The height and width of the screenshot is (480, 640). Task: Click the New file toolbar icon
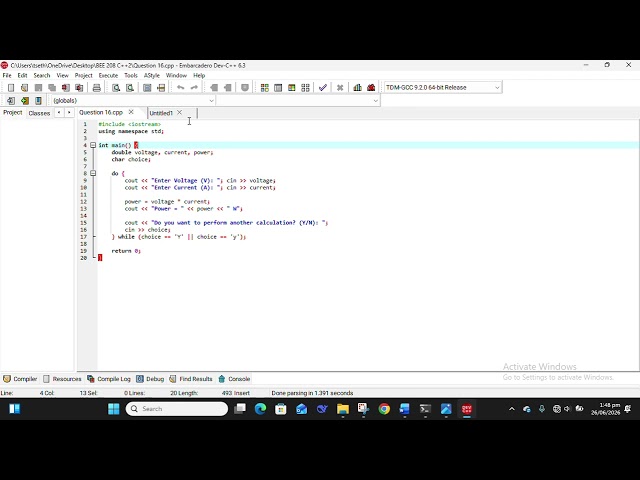[11, 88]
